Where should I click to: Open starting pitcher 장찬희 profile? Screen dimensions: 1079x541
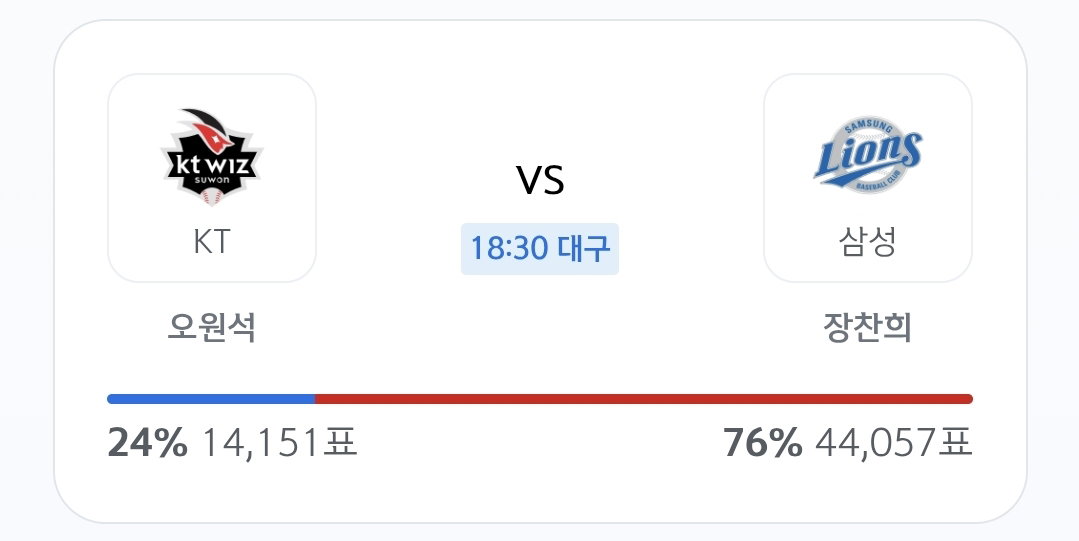(x=868, y=327)
